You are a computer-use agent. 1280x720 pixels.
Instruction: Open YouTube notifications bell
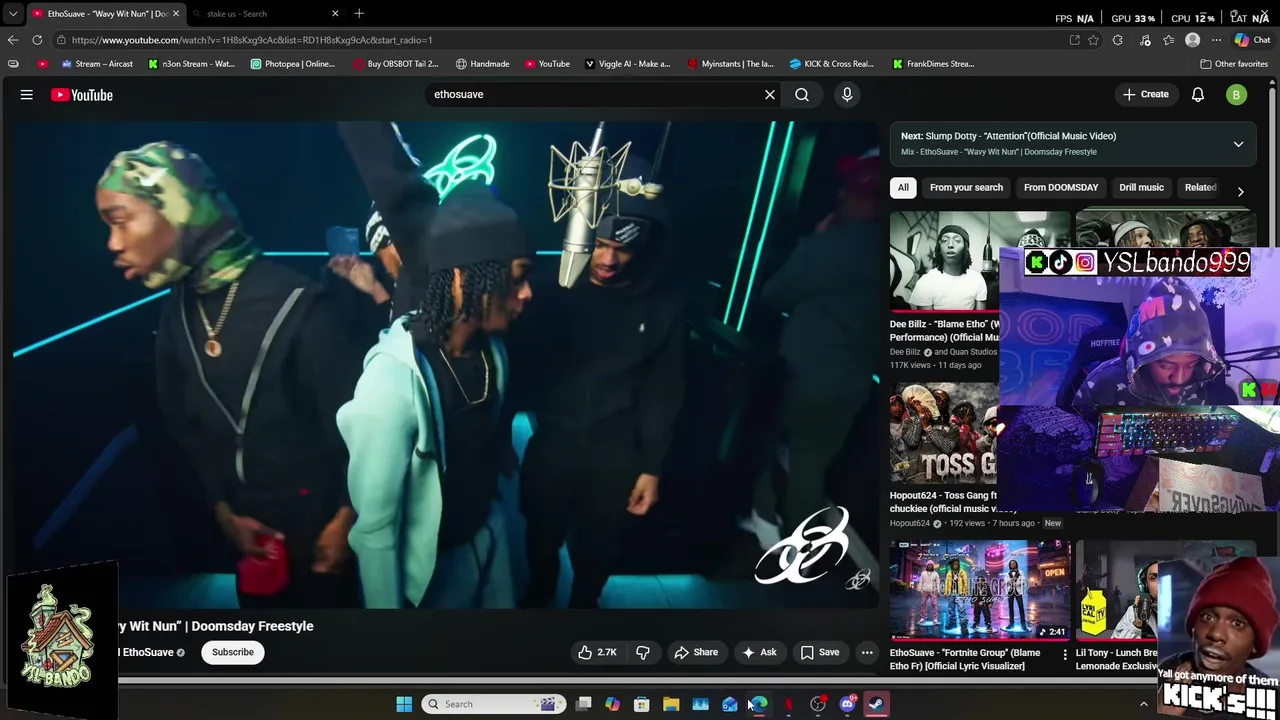click(1198, 95)
